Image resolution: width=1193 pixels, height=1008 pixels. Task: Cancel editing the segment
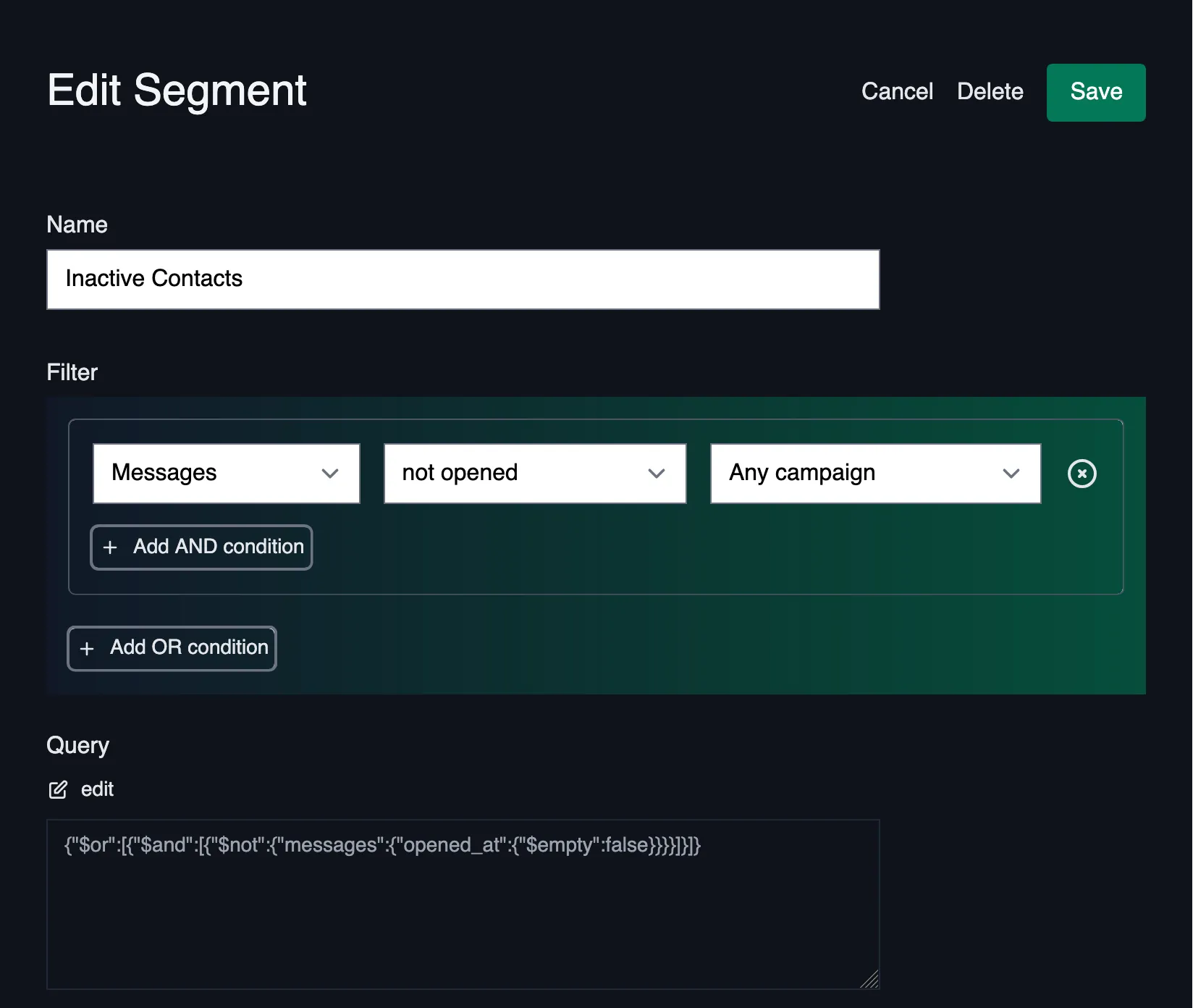[897, 92]
